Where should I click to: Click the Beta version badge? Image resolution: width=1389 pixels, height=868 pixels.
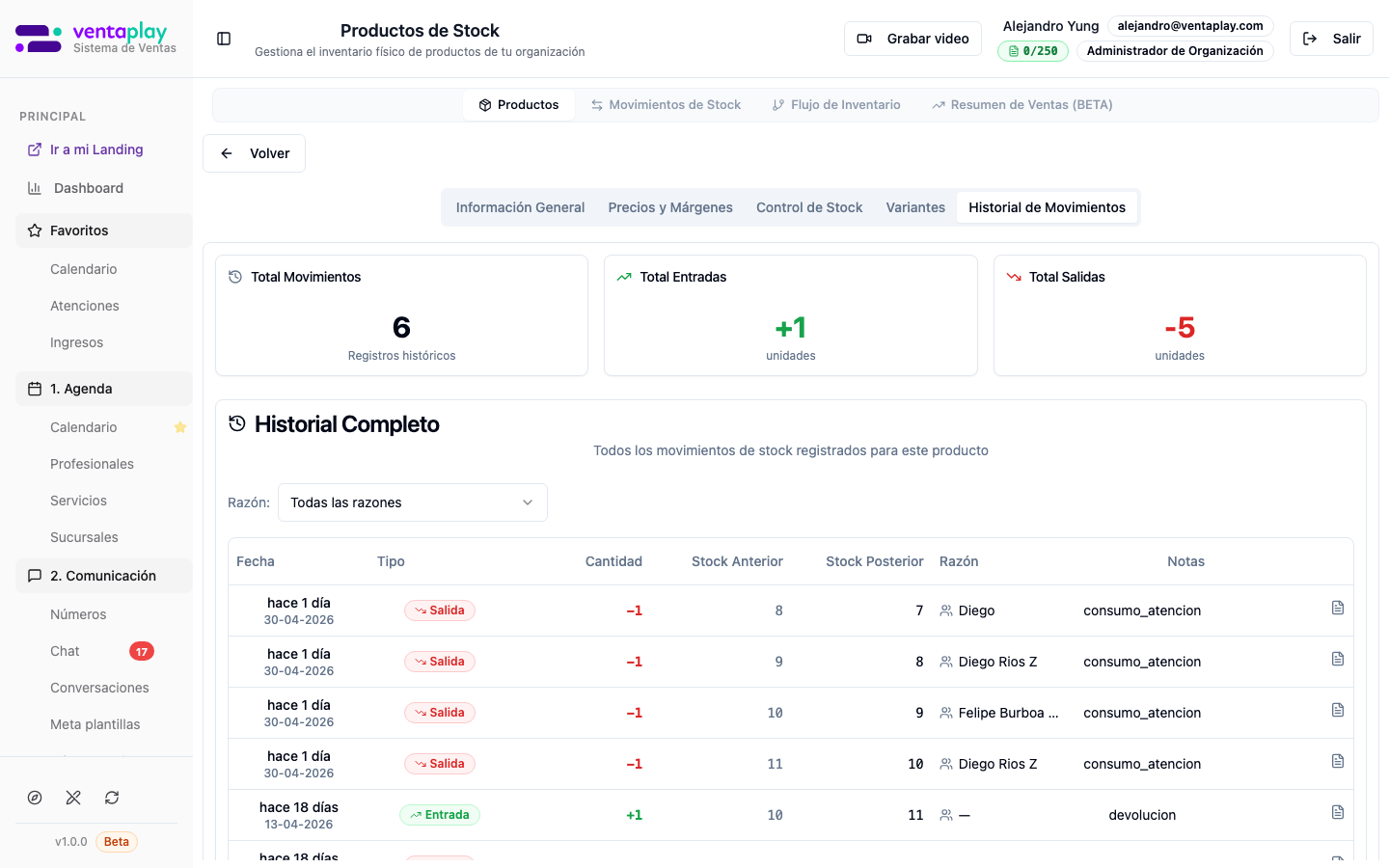(x=117, y=842)
